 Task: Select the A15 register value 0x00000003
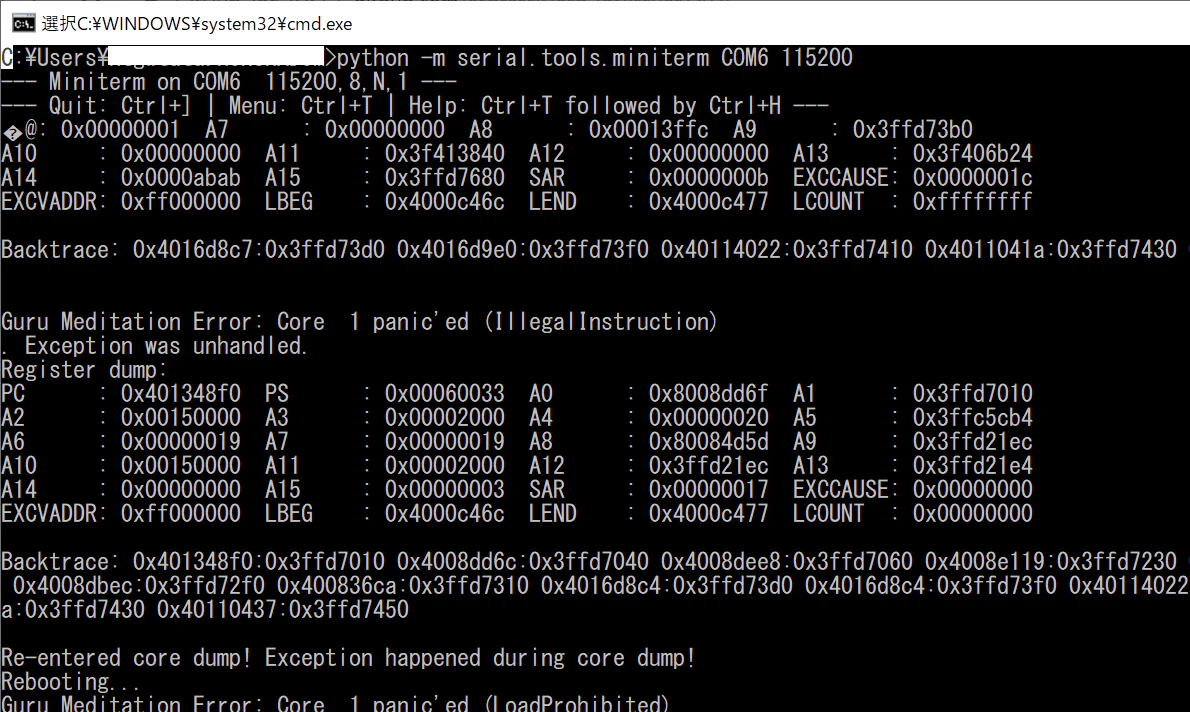pos(444,490)
